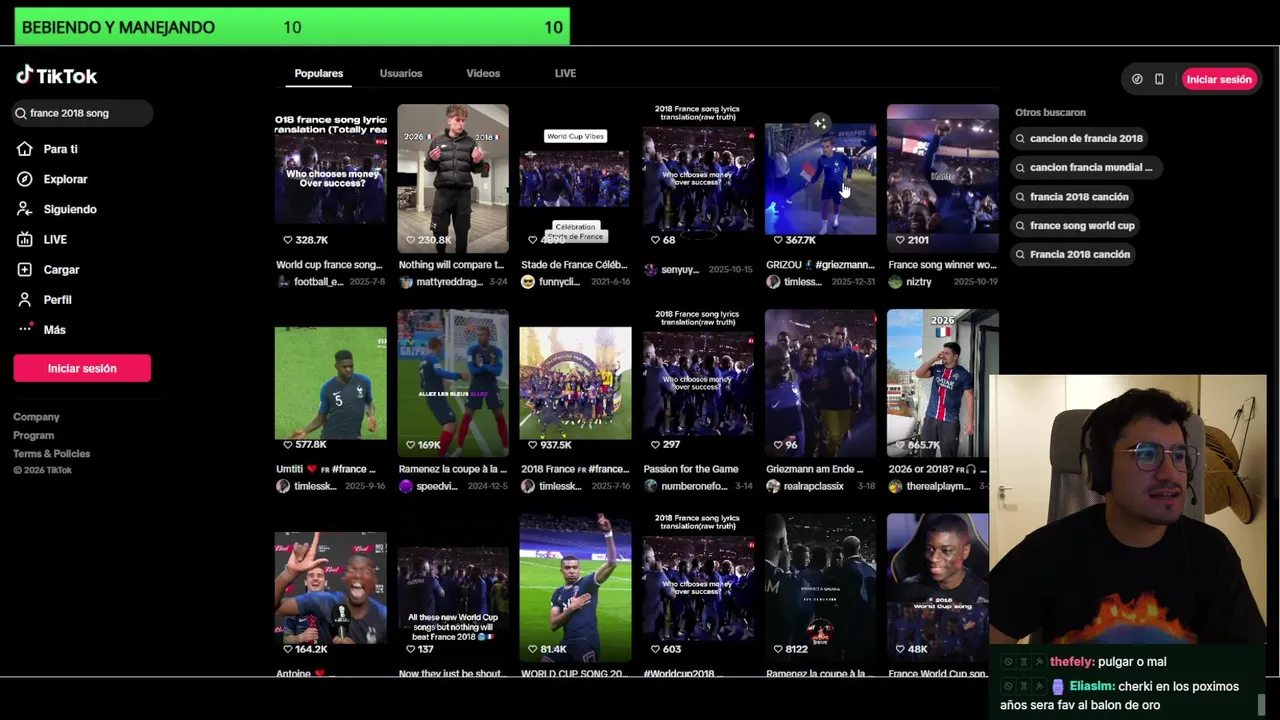Click the mattyreddrag... user avatar
Screen dimensions: 1280x720
click(x=405, y=282)
